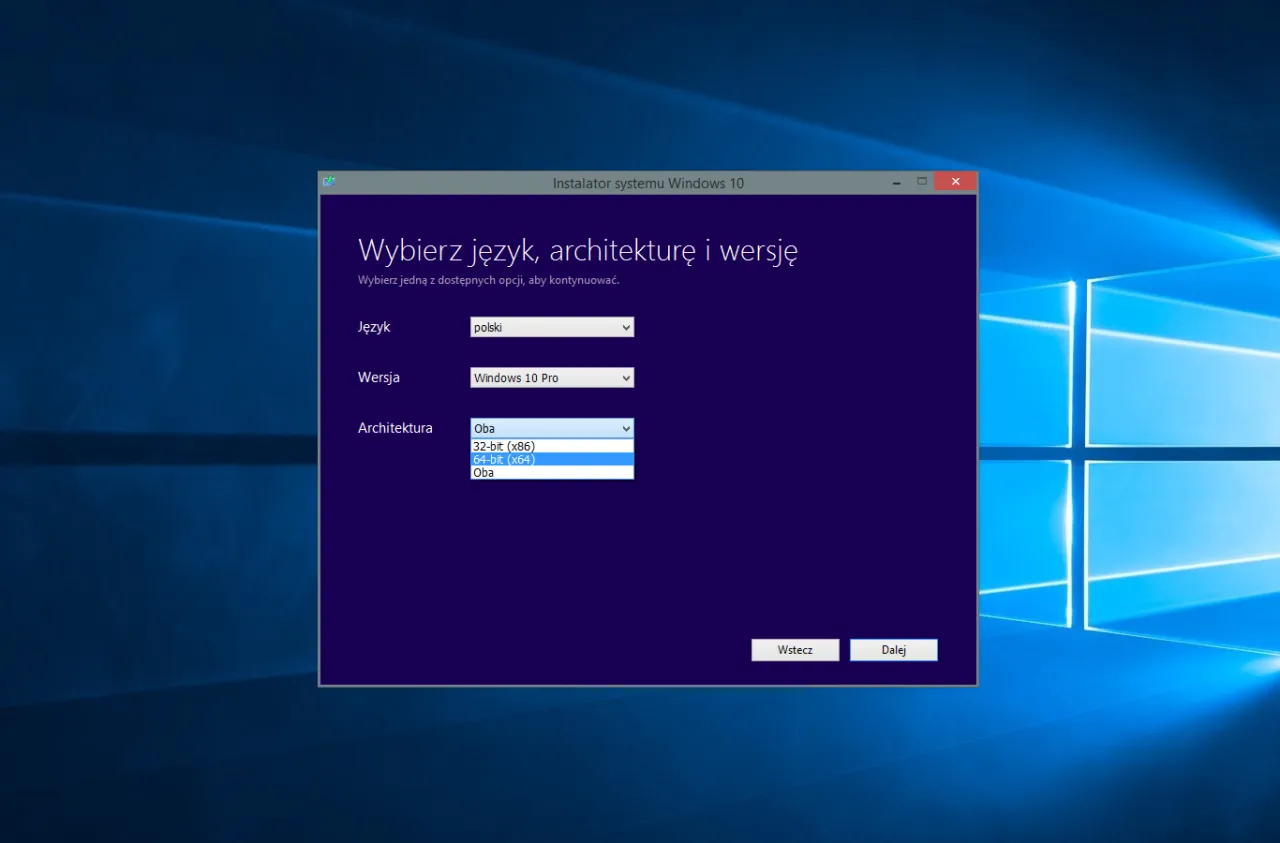Click the Dalej button
The width and height of the screenshot is (1280, 843).
(x=893, y=649)
